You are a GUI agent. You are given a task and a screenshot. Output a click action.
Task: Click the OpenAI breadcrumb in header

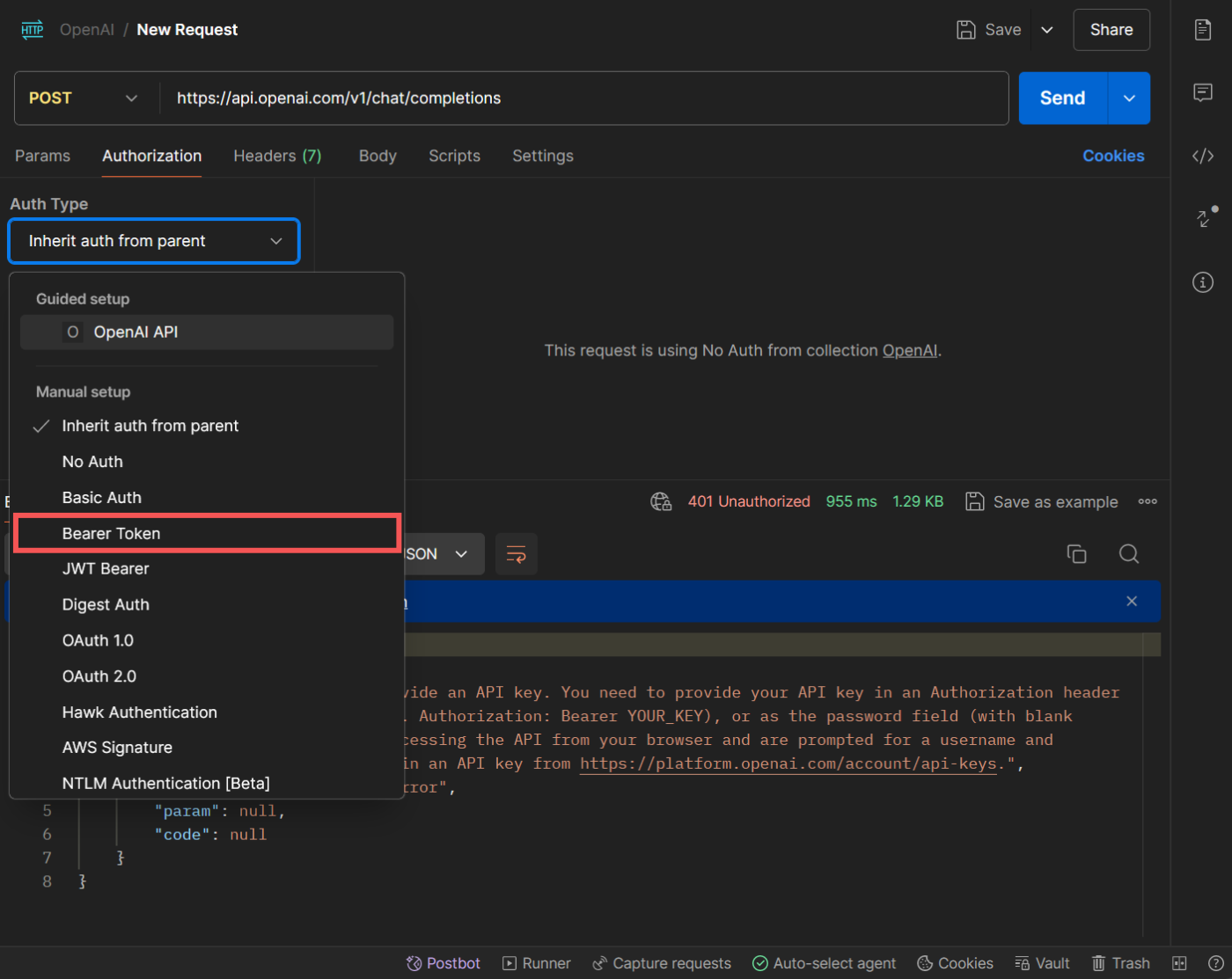87,30
